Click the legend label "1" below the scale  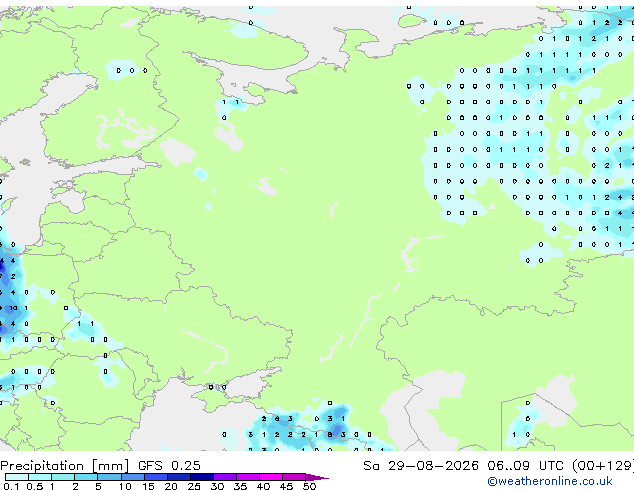52,486
